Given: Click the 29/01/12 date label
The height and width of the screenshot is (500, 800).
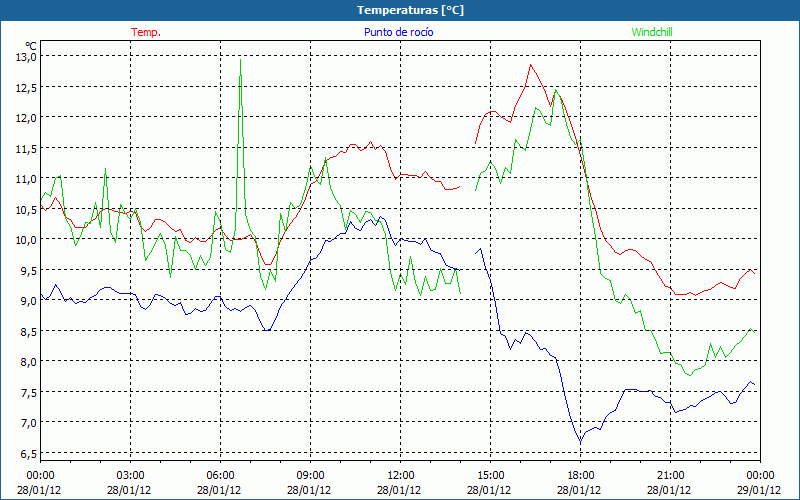Looking at the screenshot, I should (759, 490).
